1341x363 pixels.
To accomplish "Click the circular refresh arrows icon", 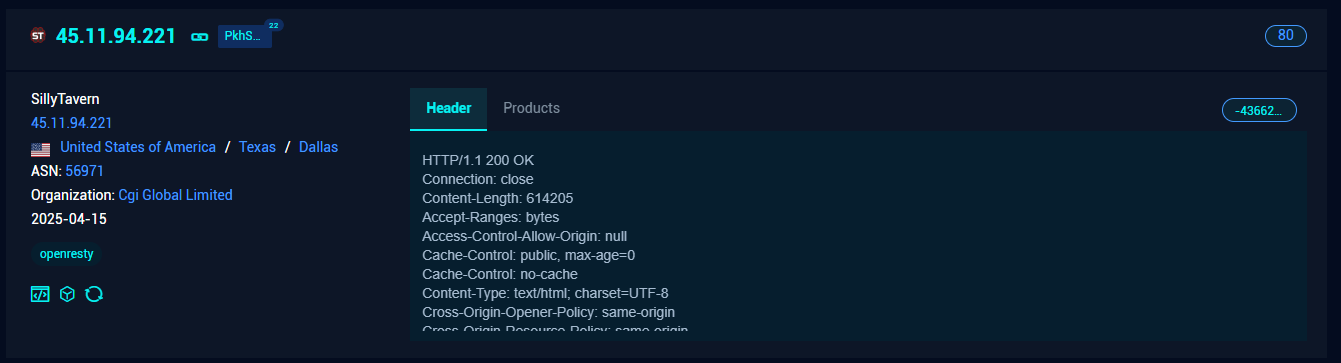I will (x=95, y=294).
